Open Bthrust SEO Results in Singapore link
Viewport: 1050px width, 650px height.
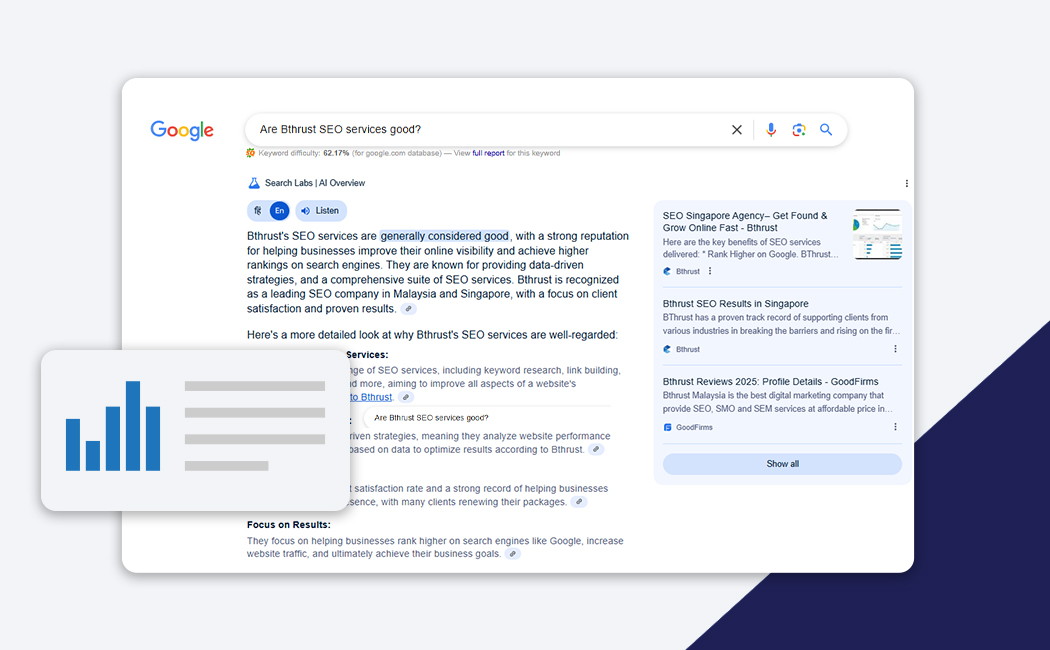click(735, 304)
